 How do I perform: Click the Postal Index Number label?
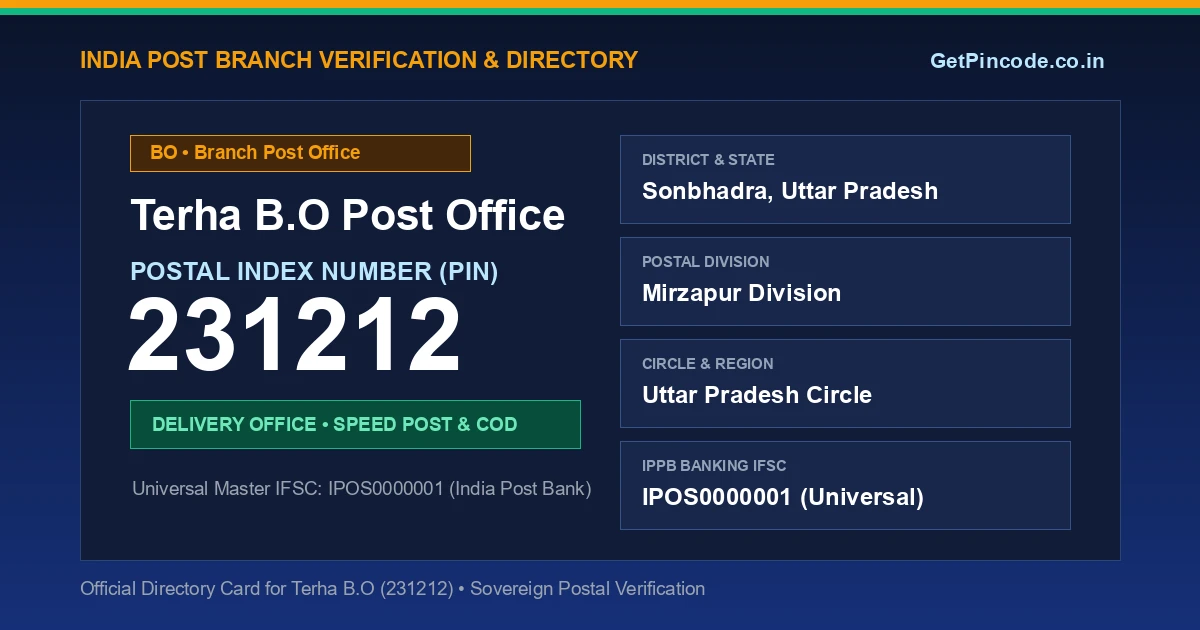[x=314, y=271]
